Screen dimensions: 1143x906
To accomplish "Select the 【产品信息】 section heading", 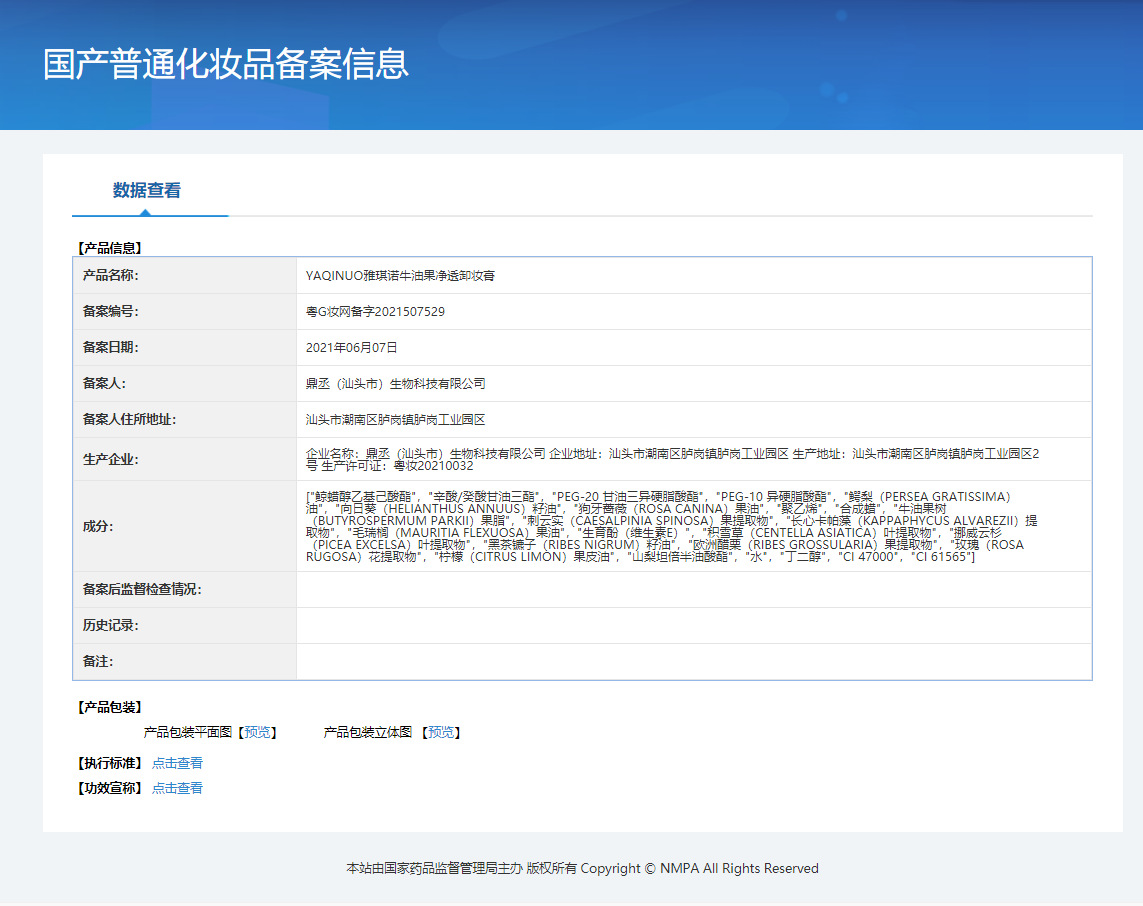I will [109, 248].
